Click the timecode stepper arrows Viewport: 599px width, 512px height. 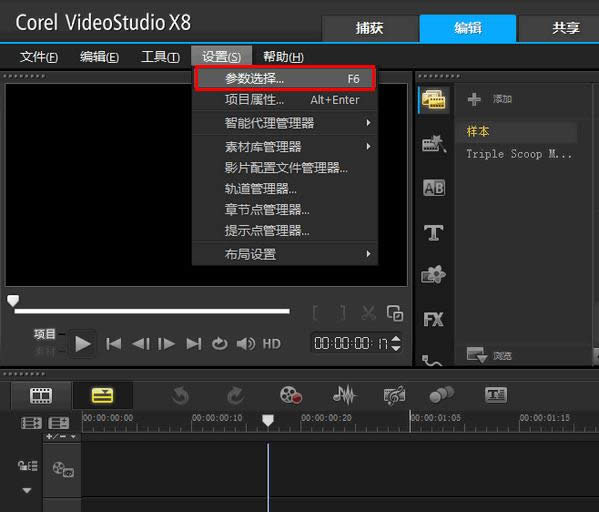(x=396, y=343)
